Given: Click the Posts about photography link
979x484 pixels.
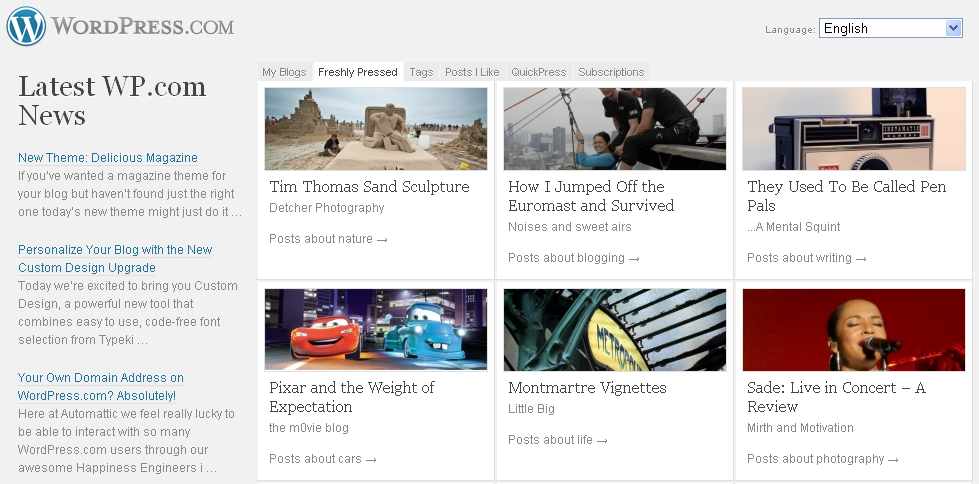Looking at the screenshot, I should [x=822, y=459].
